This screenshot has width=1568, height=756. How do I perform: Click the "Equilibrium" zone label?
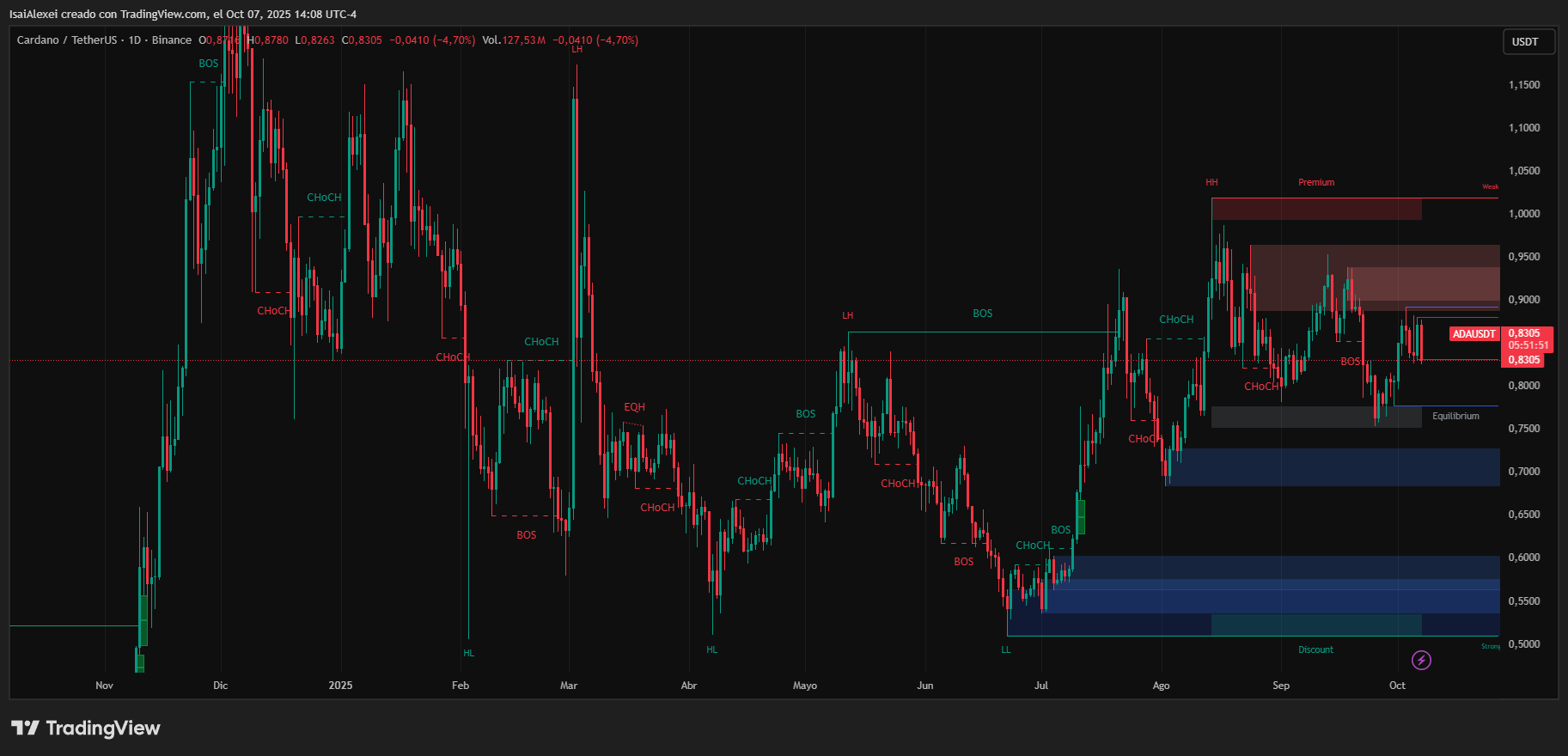[x=1455, y=416]
